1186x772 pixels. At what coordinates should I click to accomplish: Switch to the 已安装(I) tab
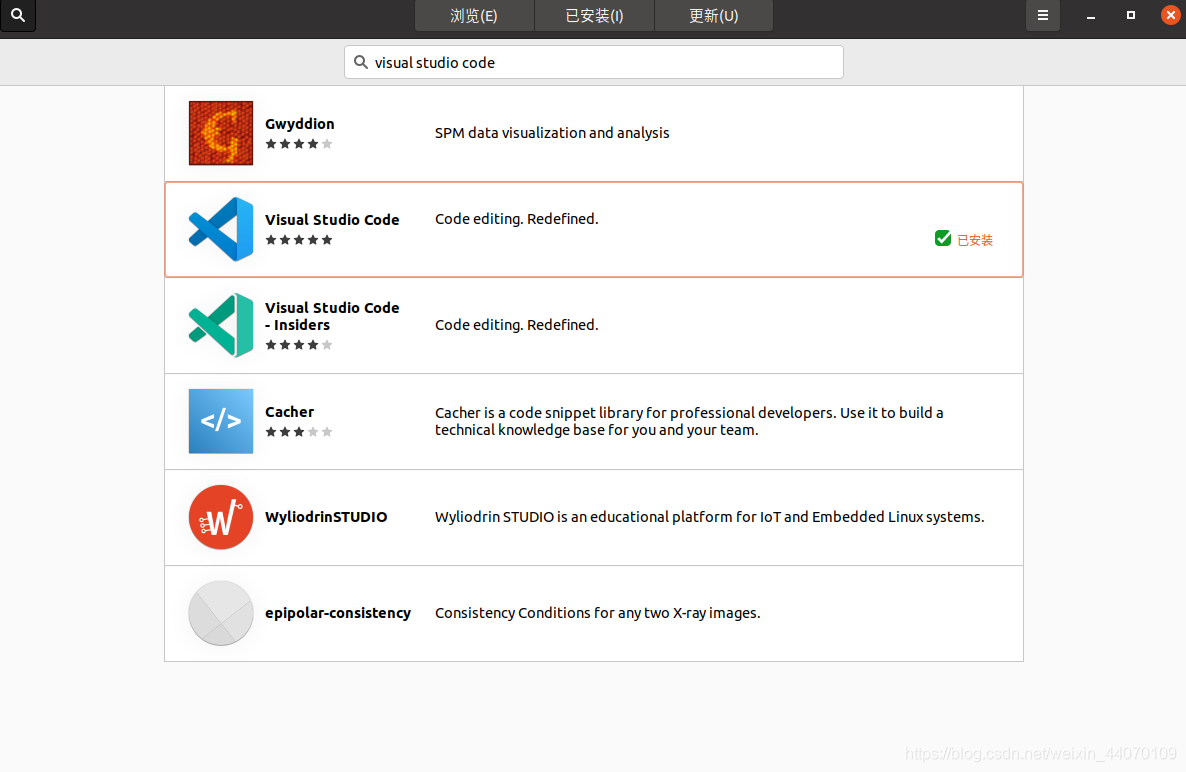(x=594, y=16)
